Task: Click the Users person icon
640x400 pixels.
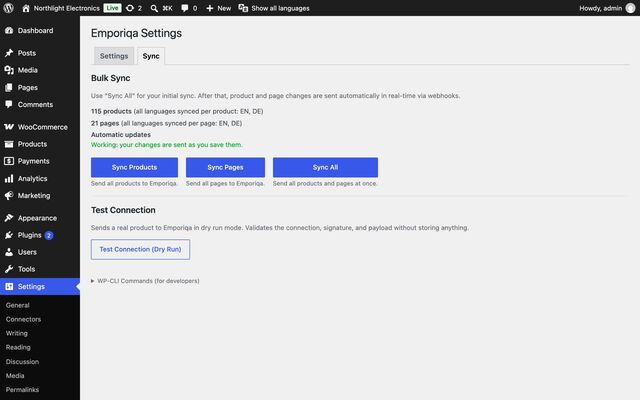Action: tap(9, 252)
